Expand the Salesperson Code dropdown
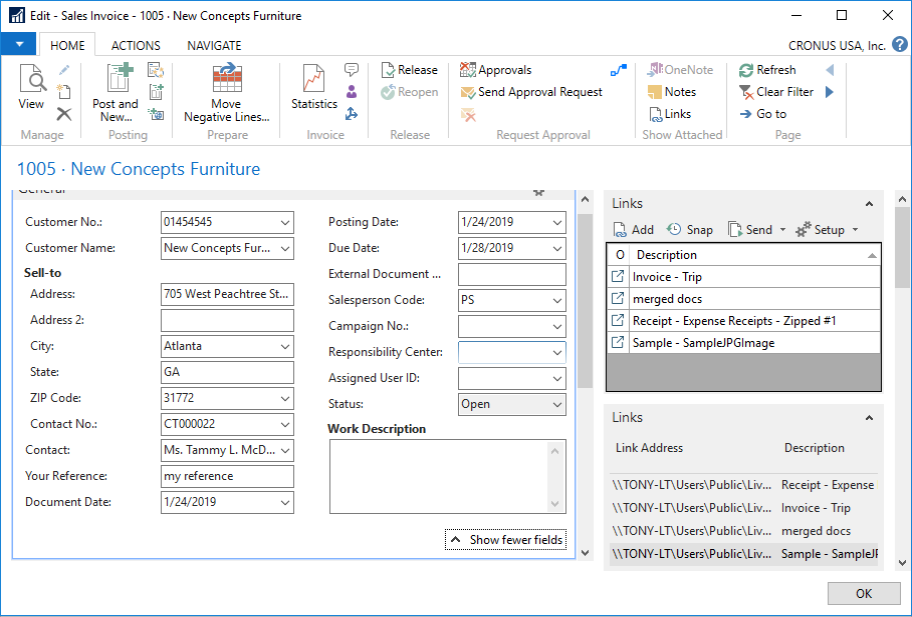Screen dimensions: 912x617 [557, 300]
